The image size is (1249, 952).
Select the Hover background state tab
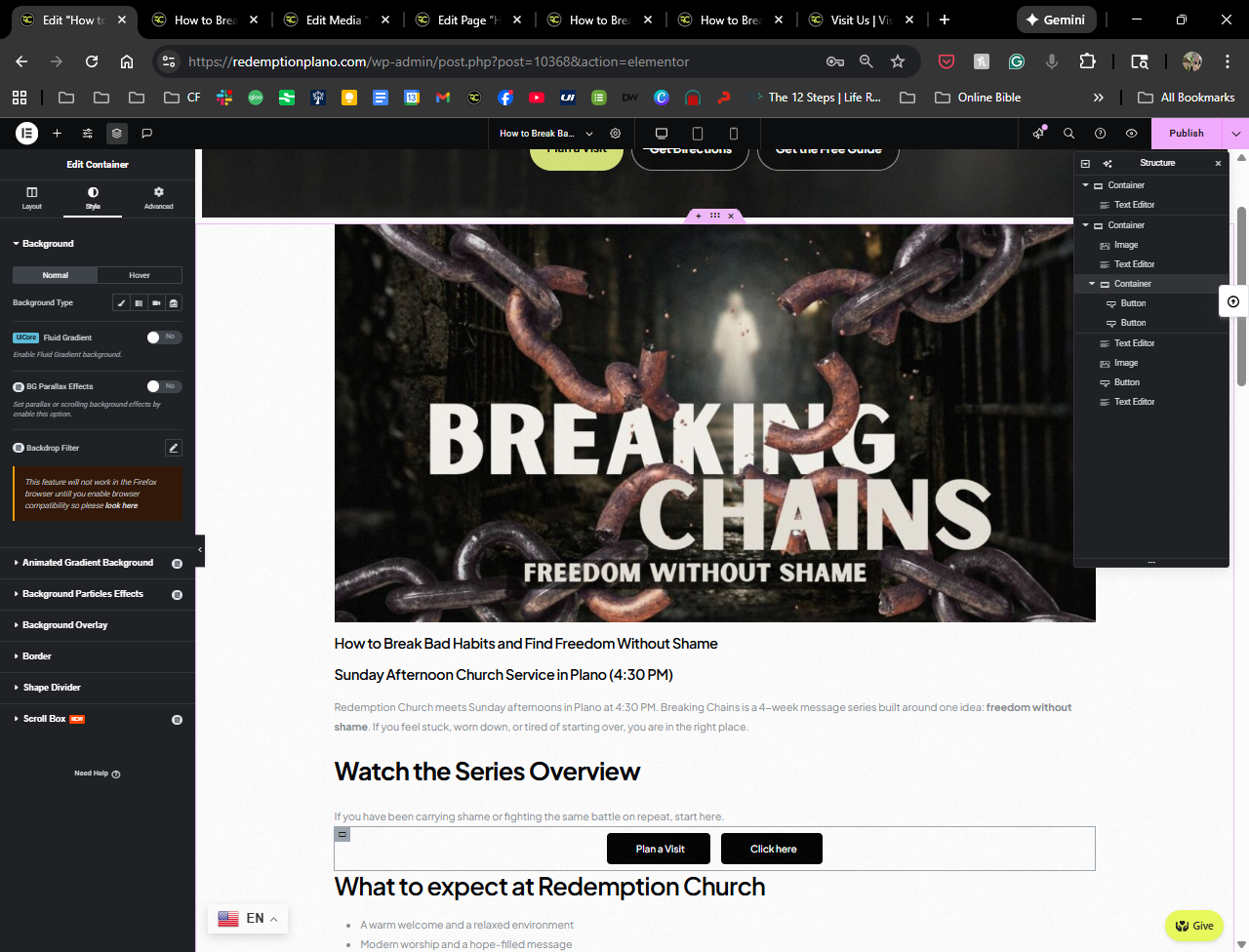point(140,275)
